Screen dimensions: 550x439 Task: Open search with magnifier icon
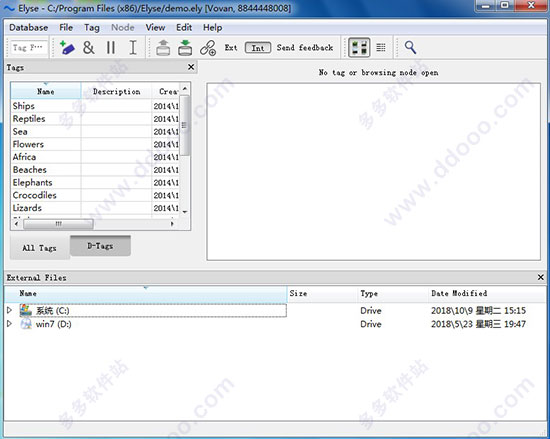[x=410, y=47]
